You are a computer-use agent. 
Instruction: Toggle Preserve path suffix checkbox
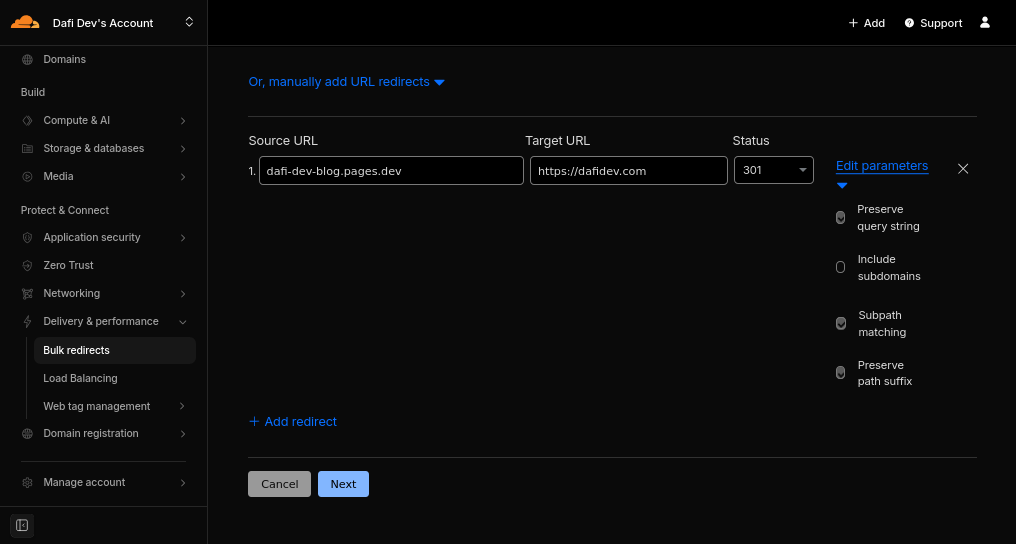click(840, 372)
